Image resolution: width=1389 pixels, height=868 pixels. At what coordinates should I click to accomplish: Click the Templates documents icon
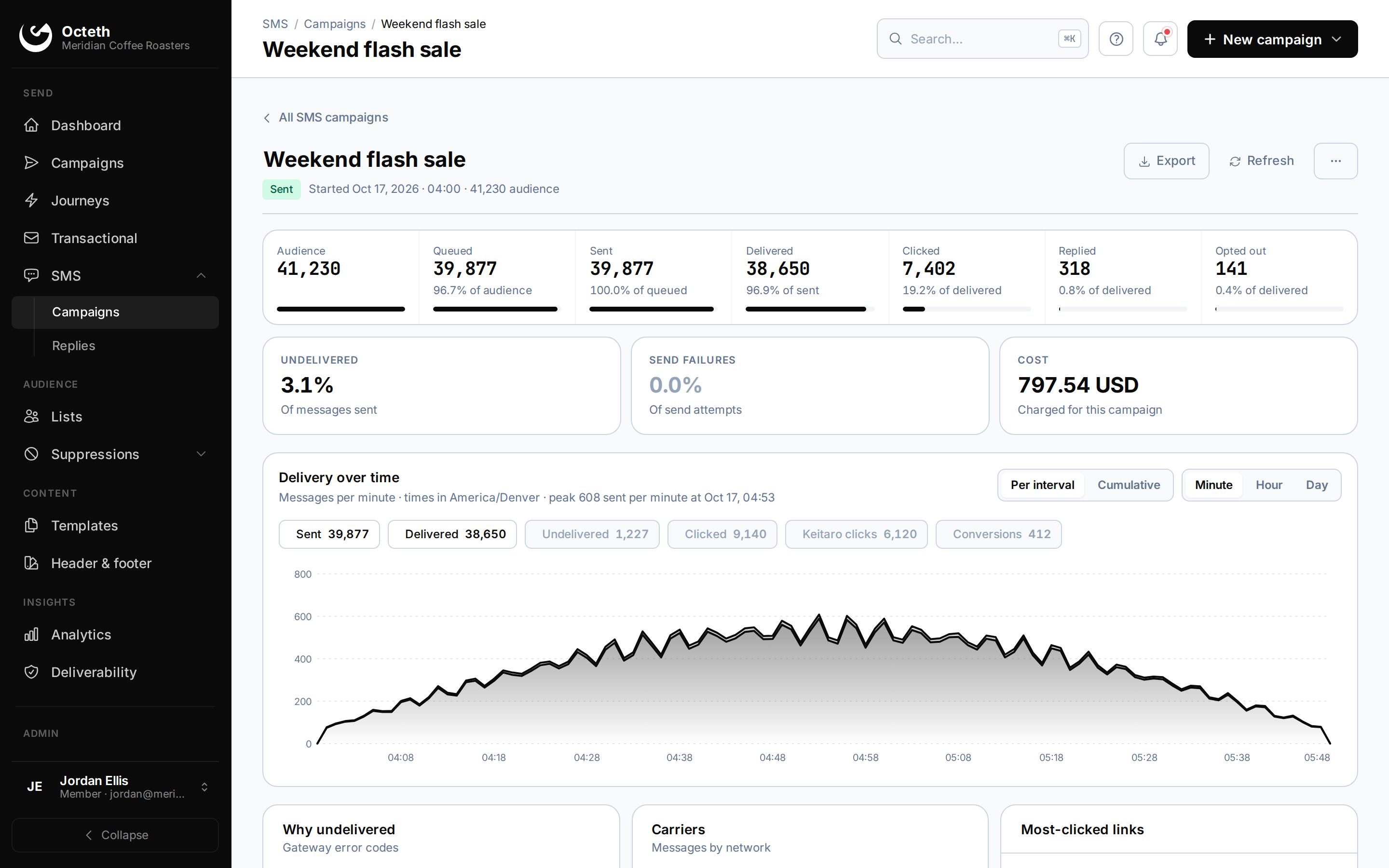(31, 525)
